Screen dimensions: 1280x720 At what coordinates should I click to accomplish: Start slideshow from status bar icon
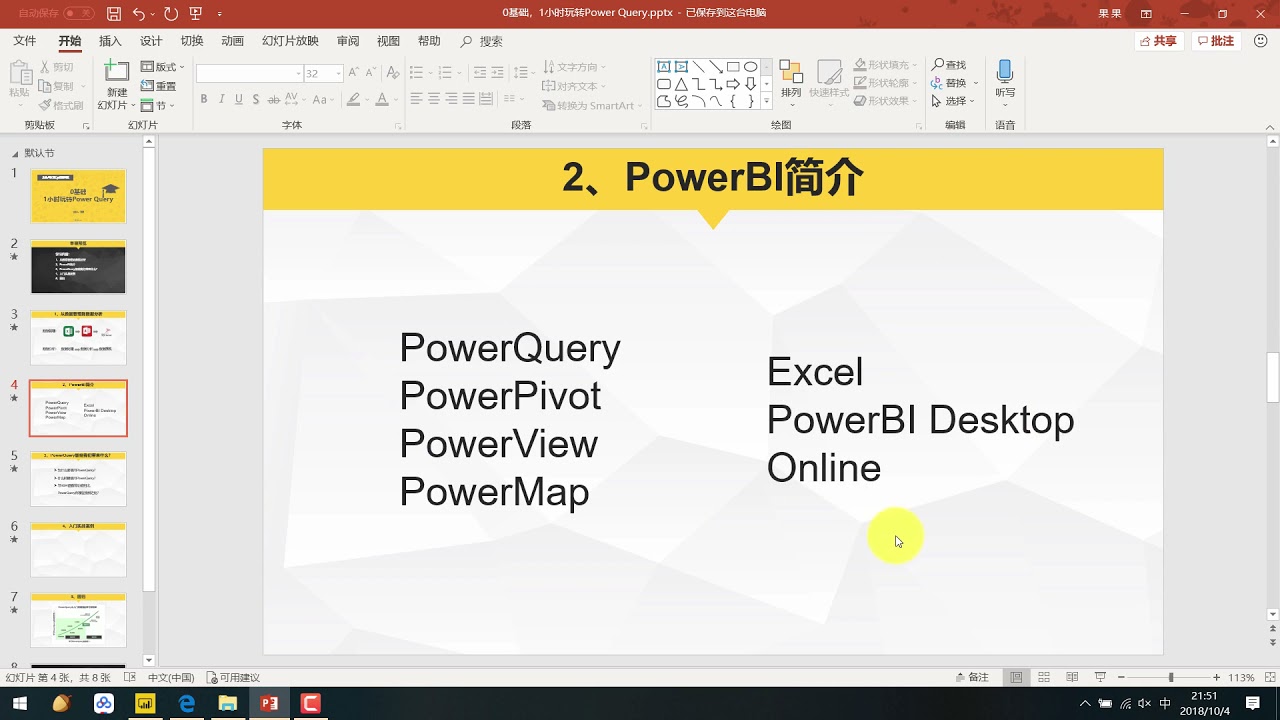click(1100, 677)
